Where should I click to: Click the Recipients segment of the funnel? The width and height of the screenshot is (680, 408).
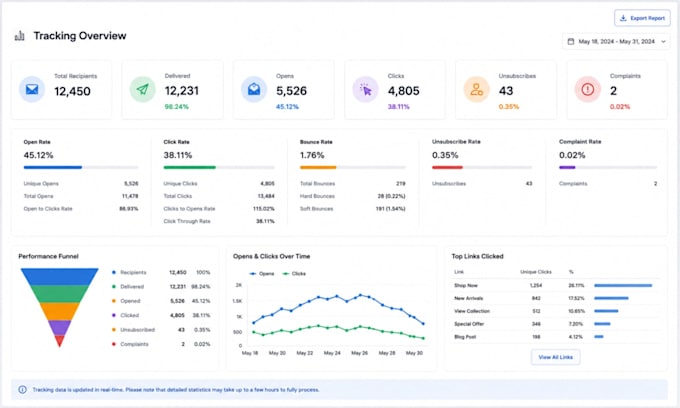coord(59,276)
